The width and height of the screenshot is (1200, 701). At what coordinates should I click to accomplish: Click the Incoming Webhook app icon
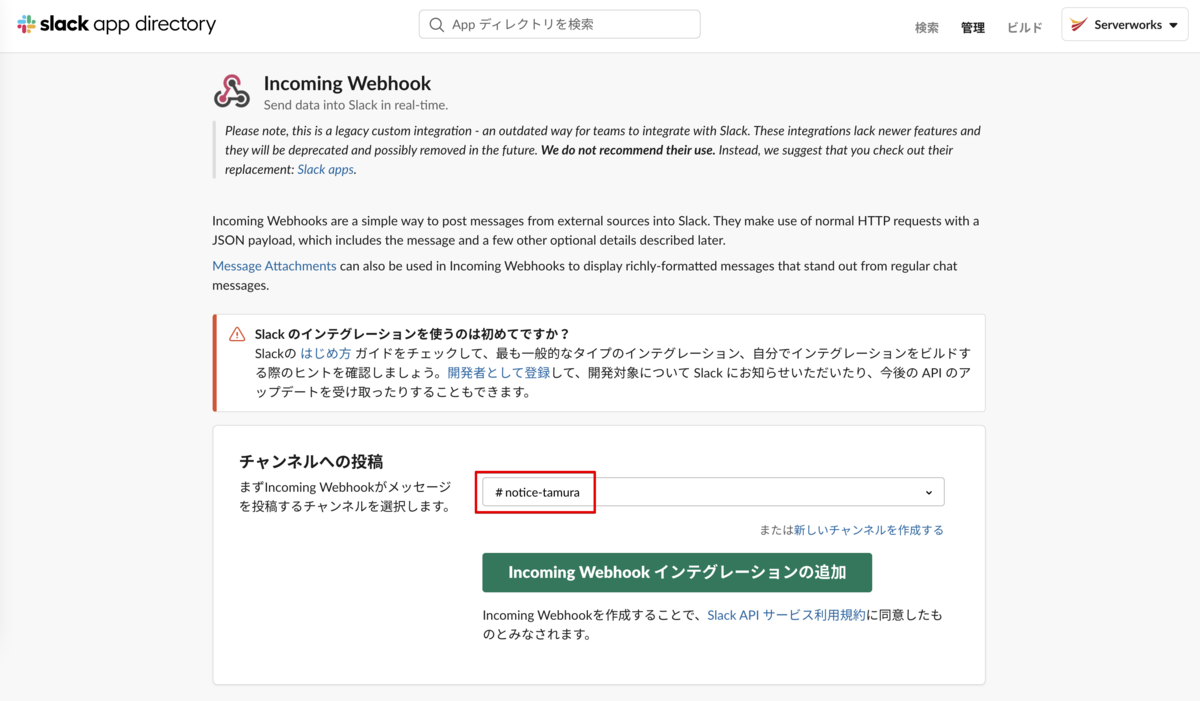click(232, 91)
